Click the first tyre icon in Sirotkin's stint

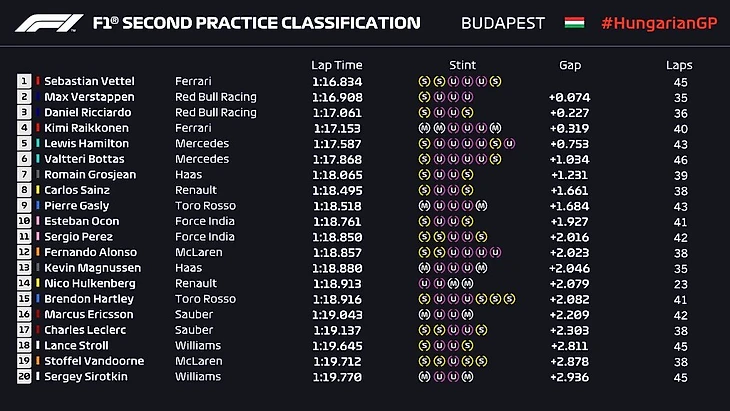(425, 377)
